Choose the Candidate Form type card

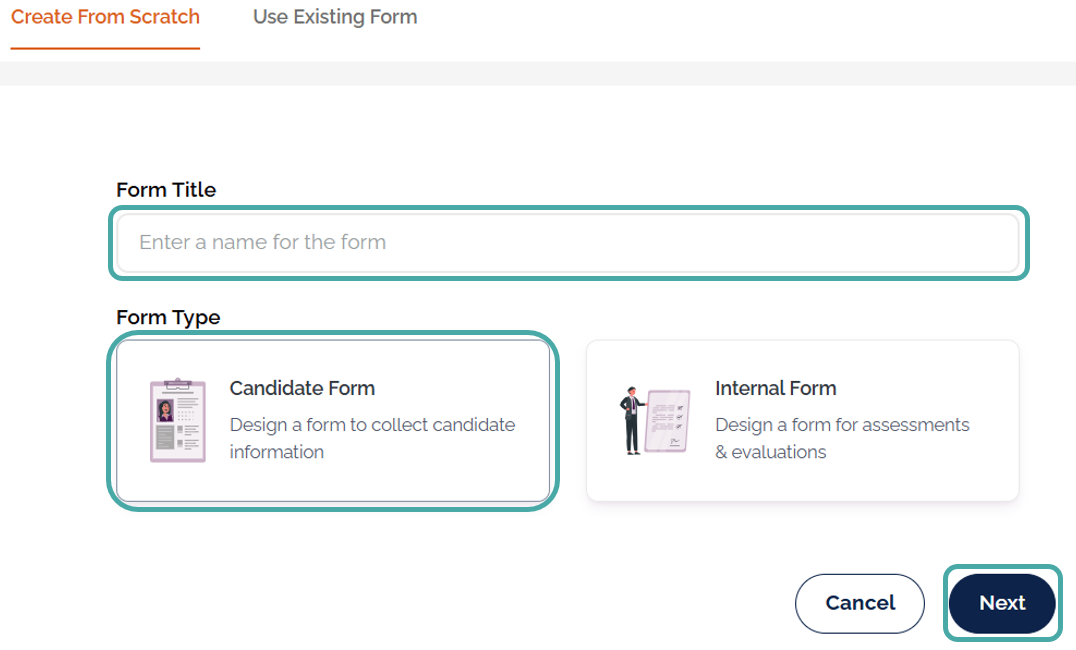[332, 420]
